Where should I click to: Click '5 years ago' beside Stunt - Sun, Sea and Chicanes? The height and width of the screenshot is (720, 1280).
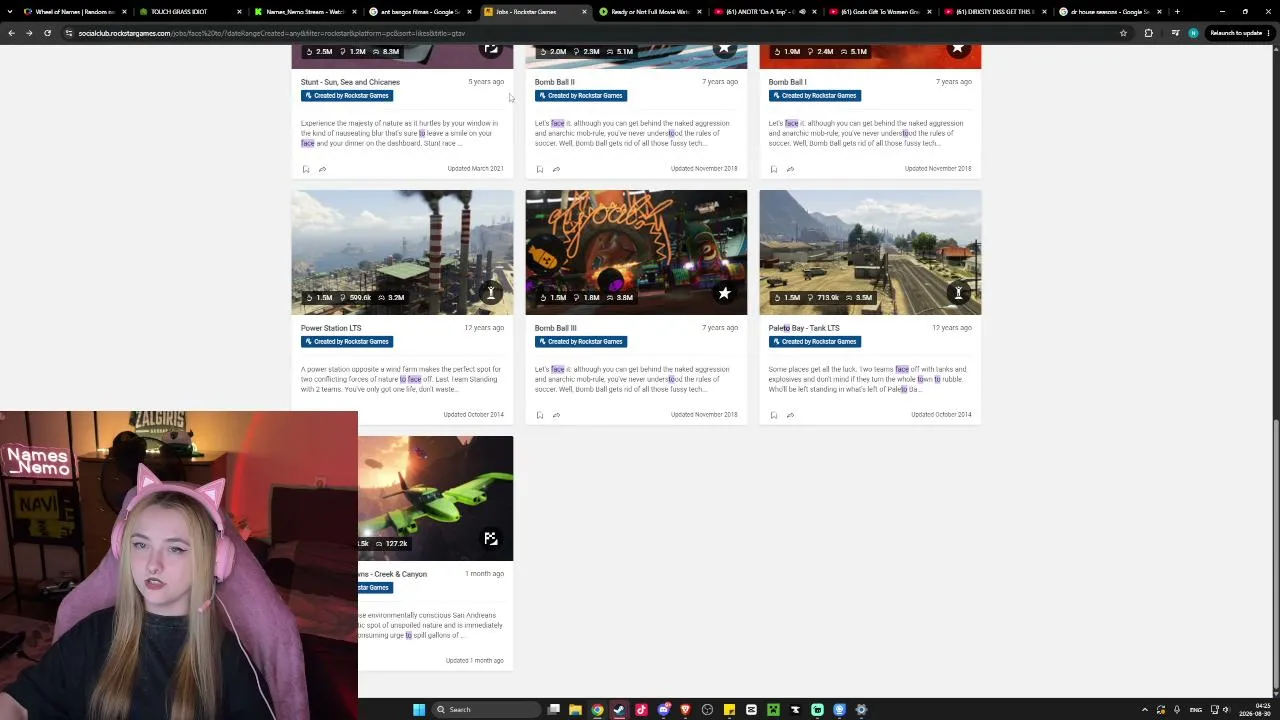pos(486,82)
